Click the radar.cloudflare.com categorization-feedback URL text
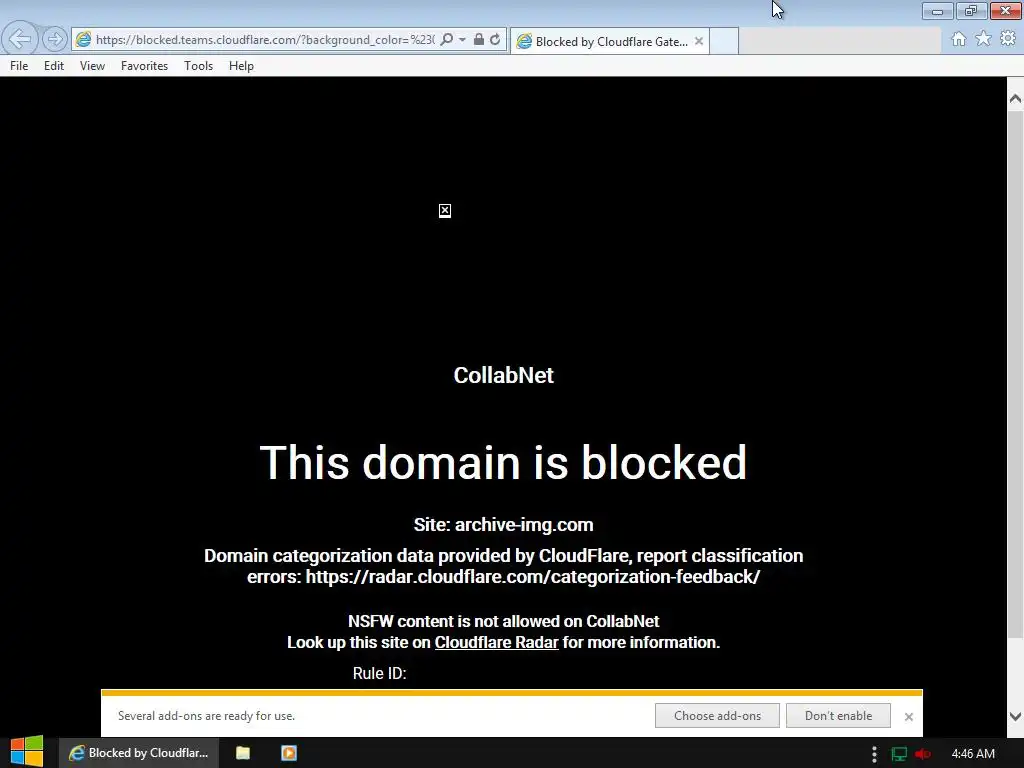1024x768 pixels. point(533,577)
